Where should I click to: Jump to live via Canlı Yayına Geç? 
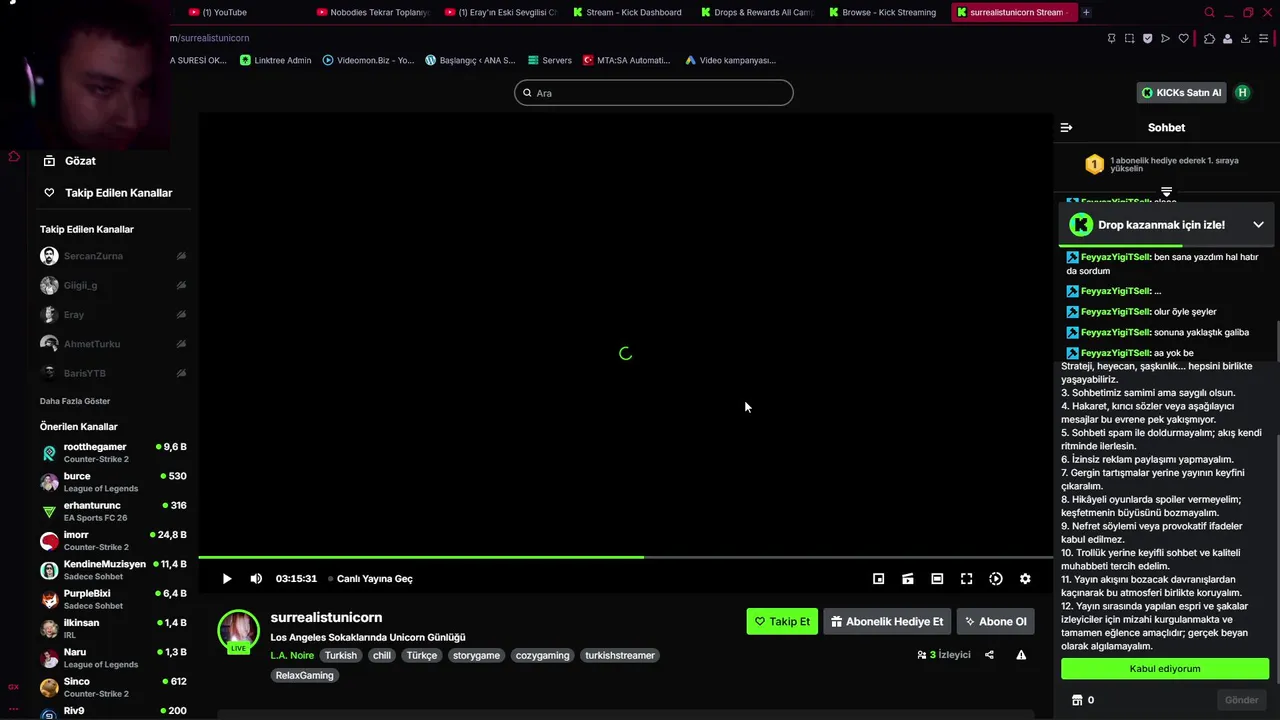point(371,579)
